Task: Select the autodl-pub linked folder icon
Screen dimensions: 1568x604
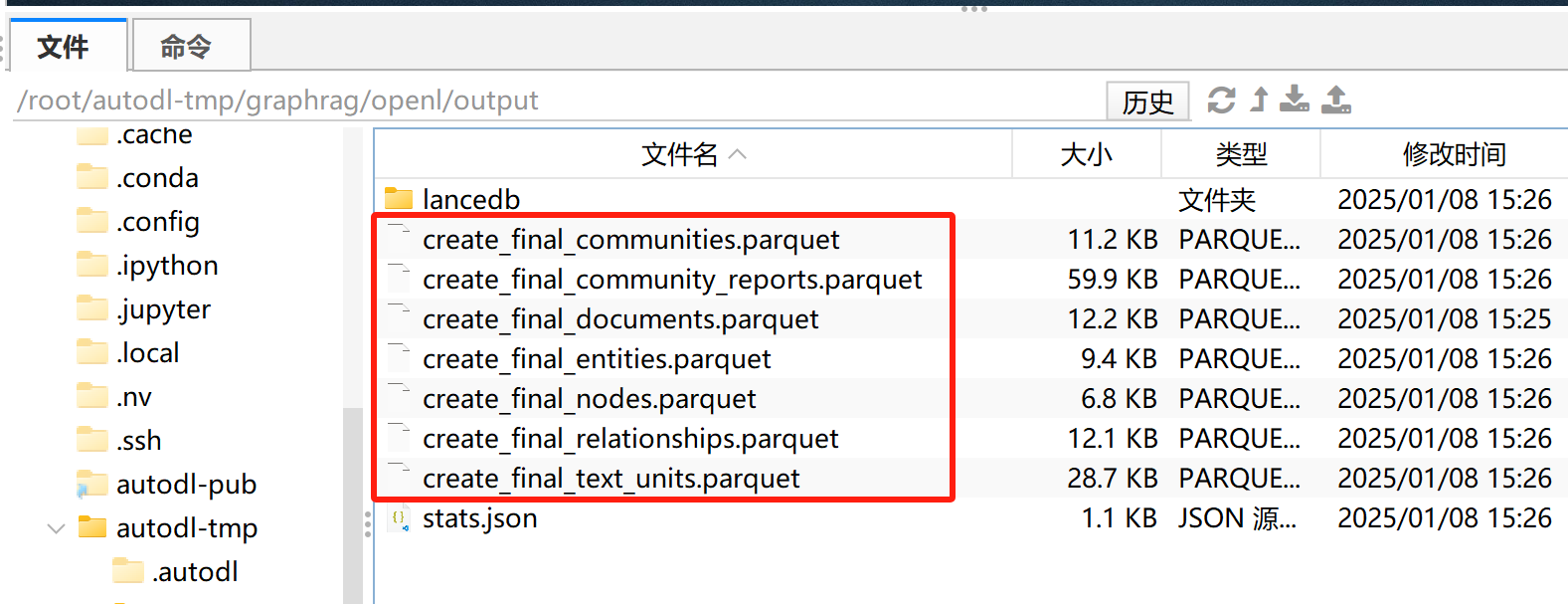Action: (x=92, y=484)
